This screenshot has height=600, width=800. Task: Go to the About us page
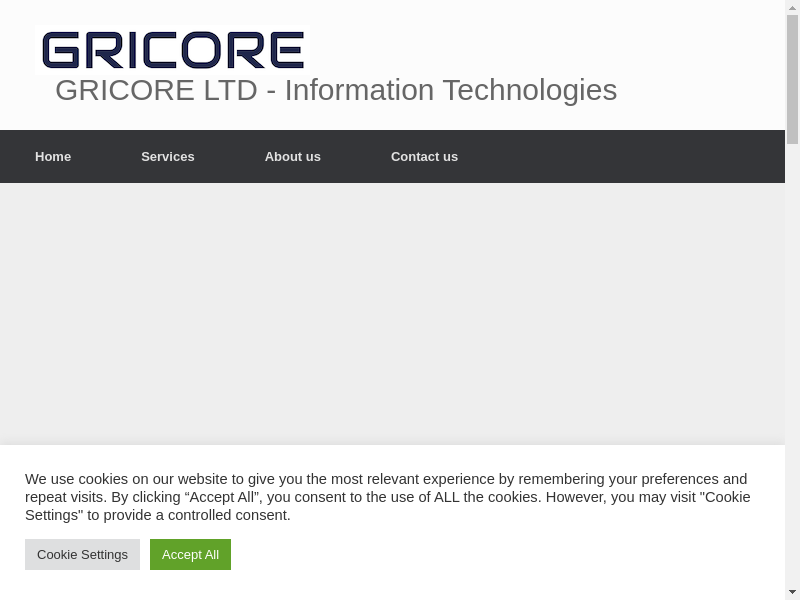point(292,156)
